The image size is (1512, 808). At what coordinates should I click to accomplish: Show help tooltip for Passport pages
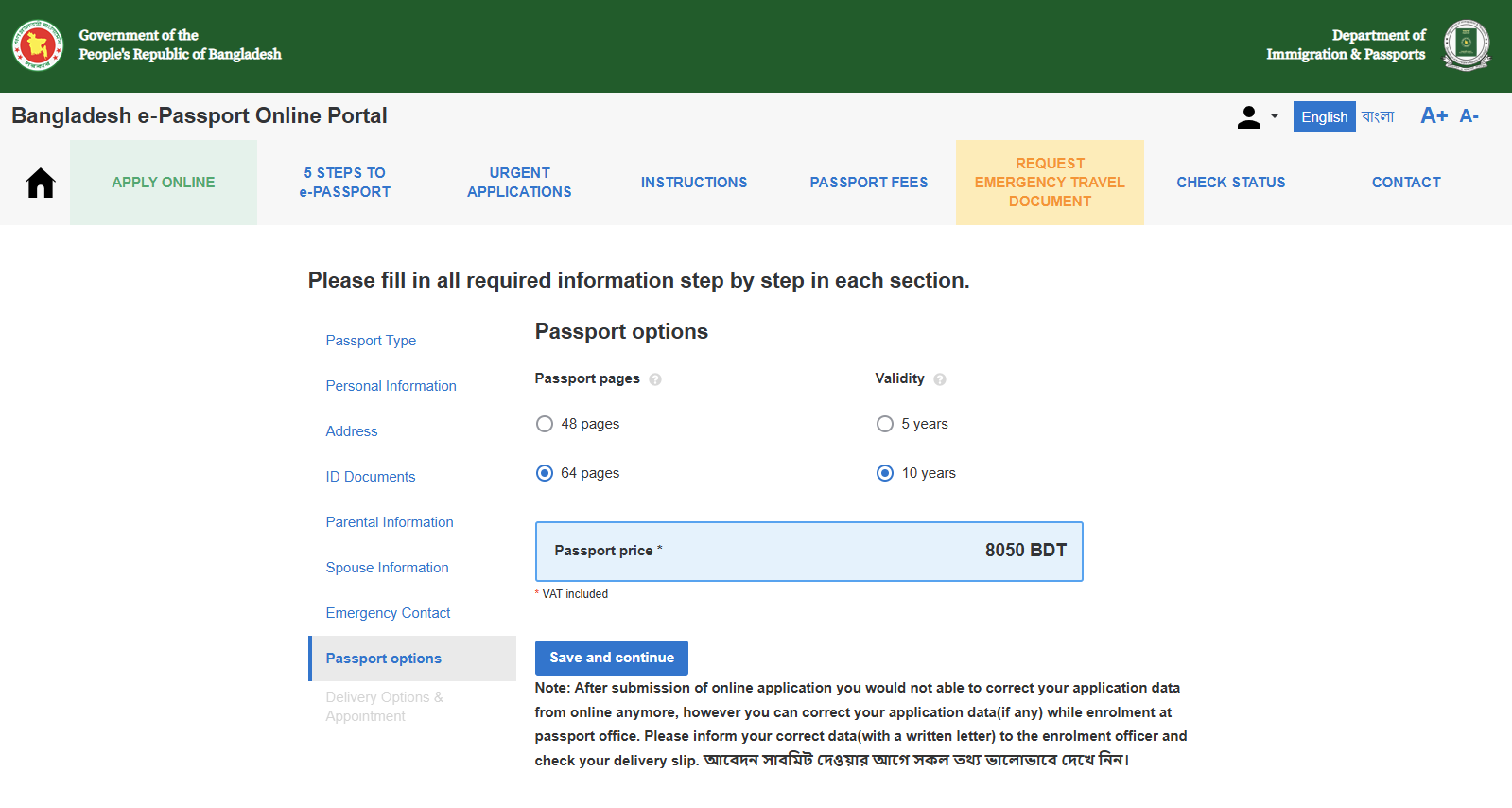[x=655, y=379]
